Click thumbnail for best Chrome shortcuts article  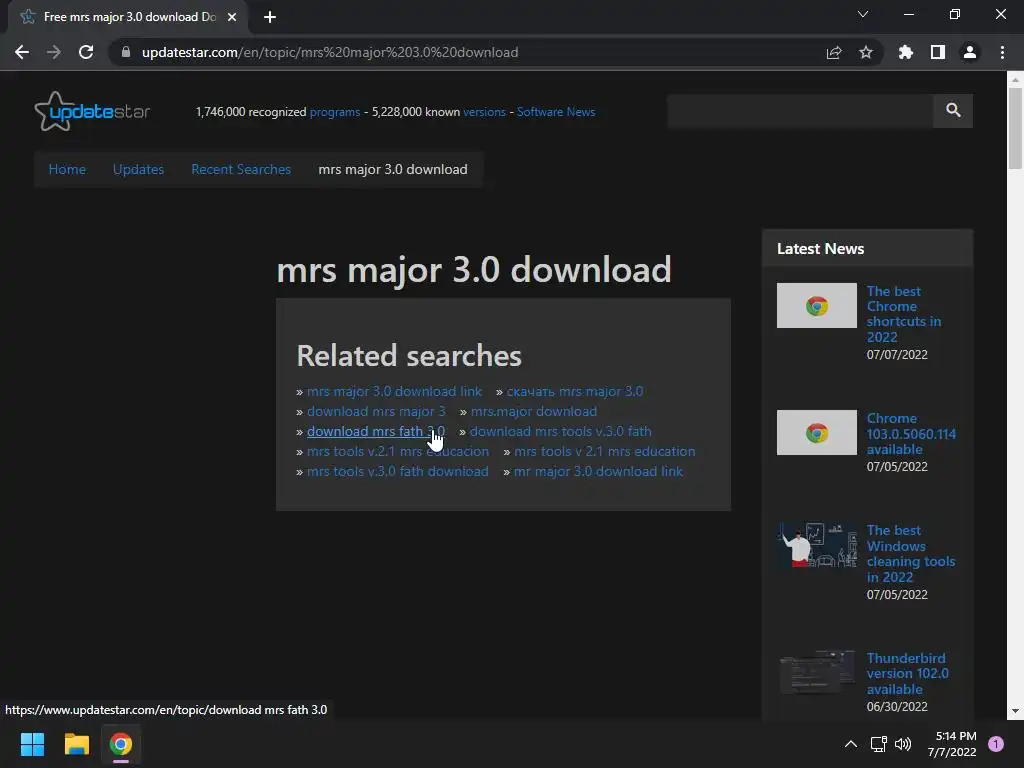[816, 306]
